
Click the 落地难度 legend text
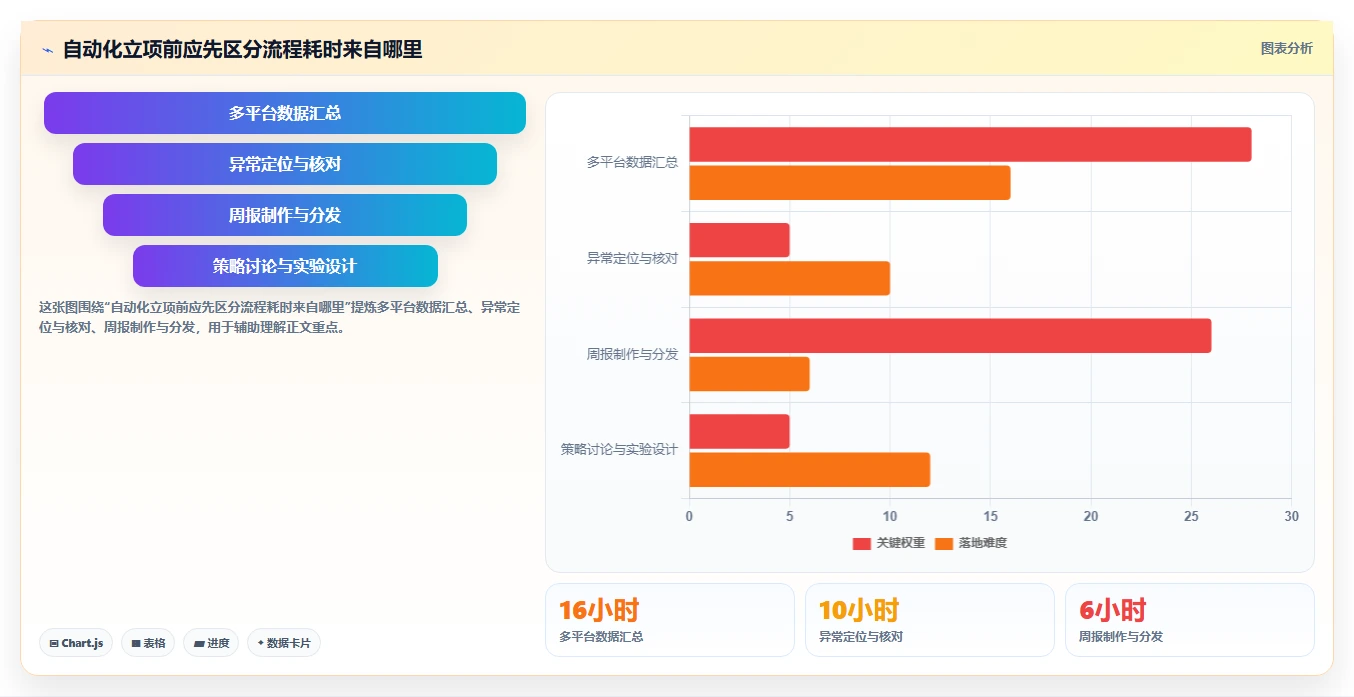point(983,543)
